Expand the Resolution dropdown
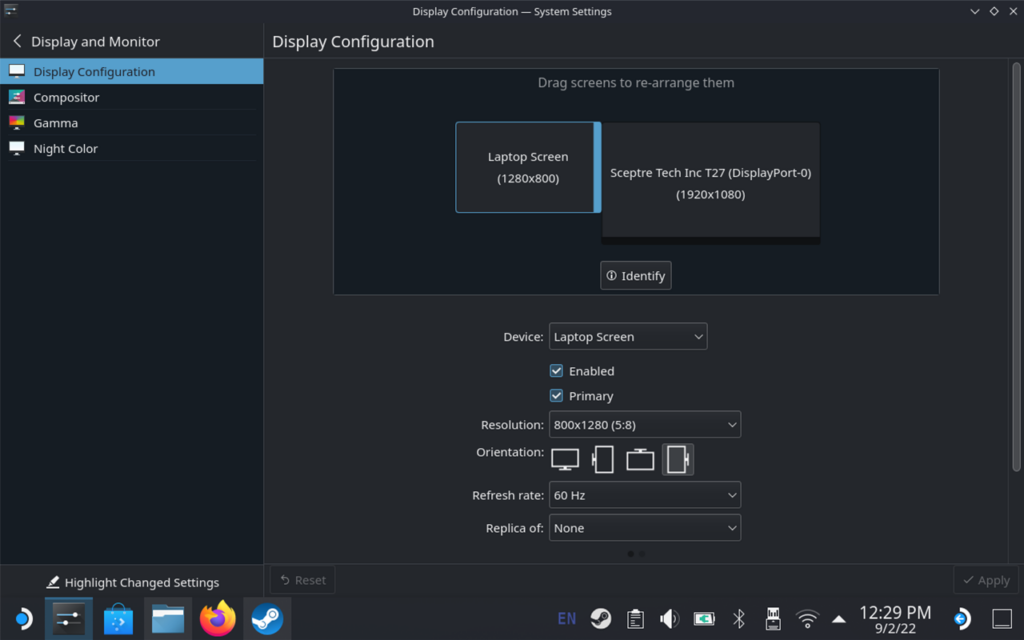The height and width of the screenshot is (640, 1024). pos(644,424)
